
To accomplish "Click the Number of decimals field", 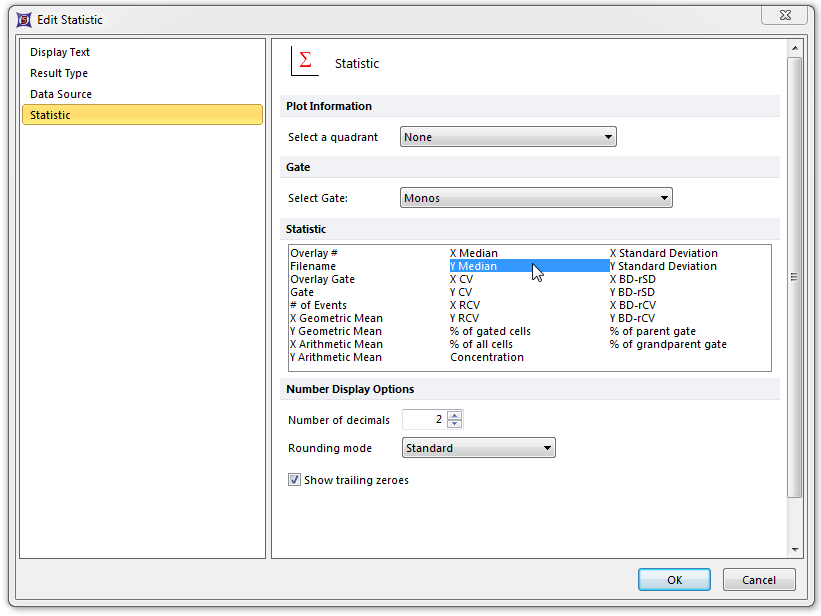I will [x=423, y=420].
